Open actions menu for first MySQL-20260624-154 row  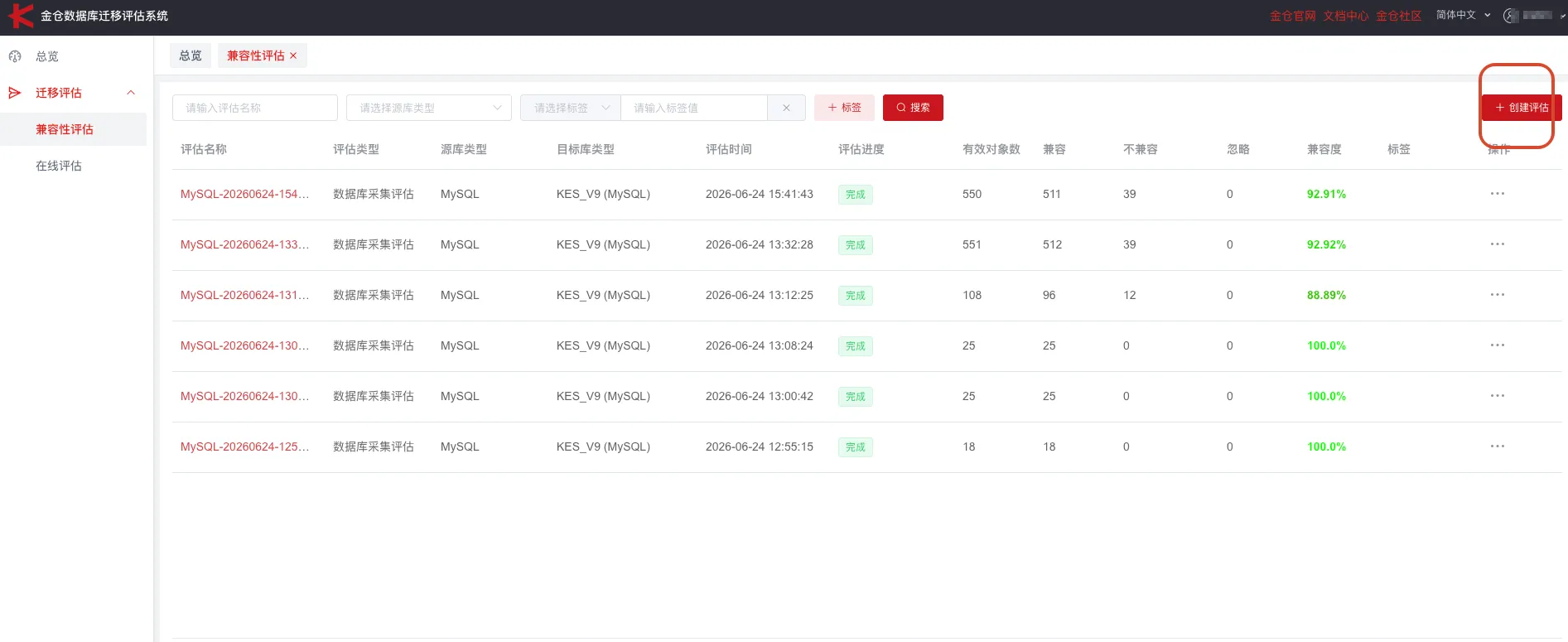1497,194
